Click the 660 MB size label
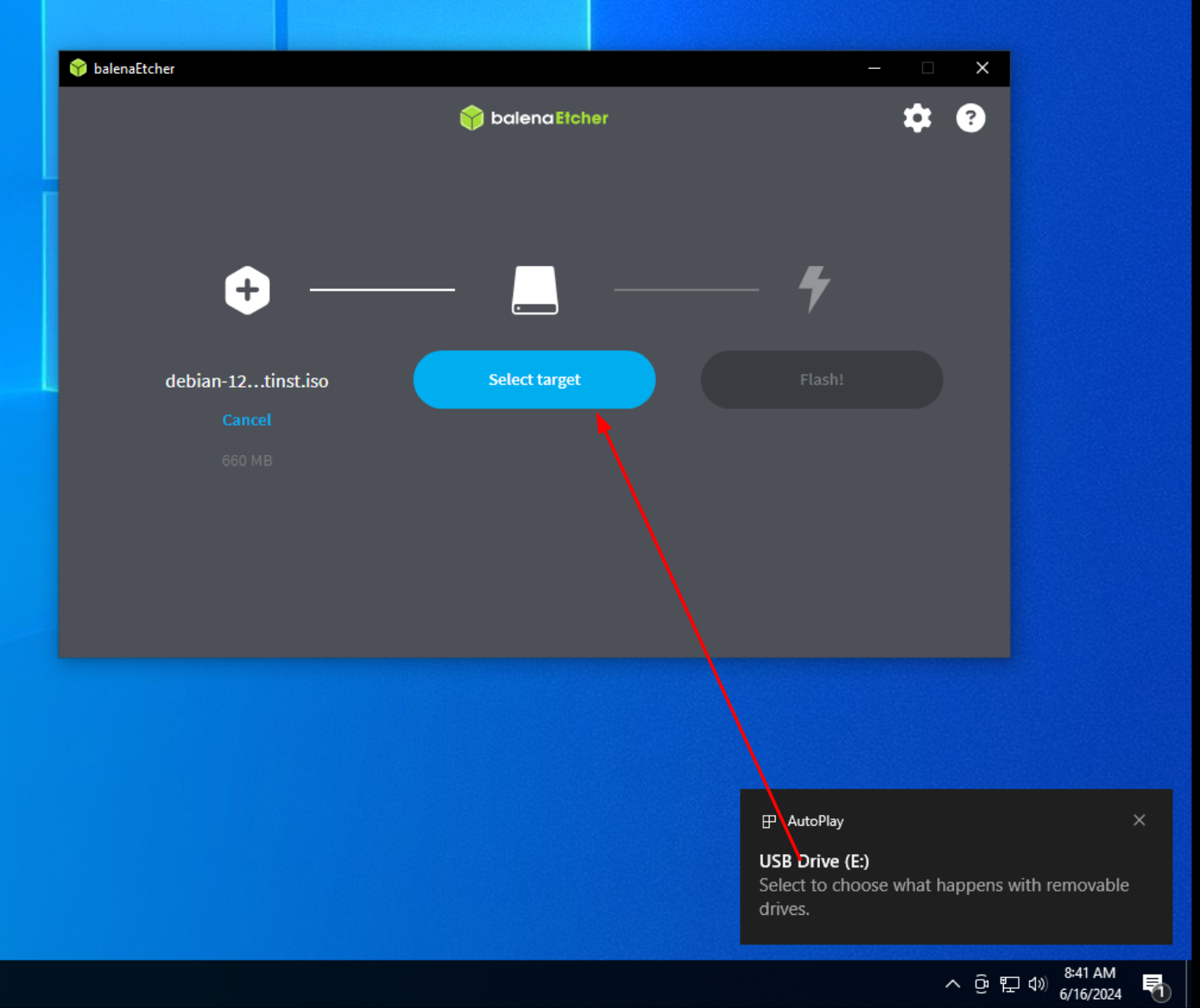Viewport: 1200px width, 1008px height. [247, 461]
